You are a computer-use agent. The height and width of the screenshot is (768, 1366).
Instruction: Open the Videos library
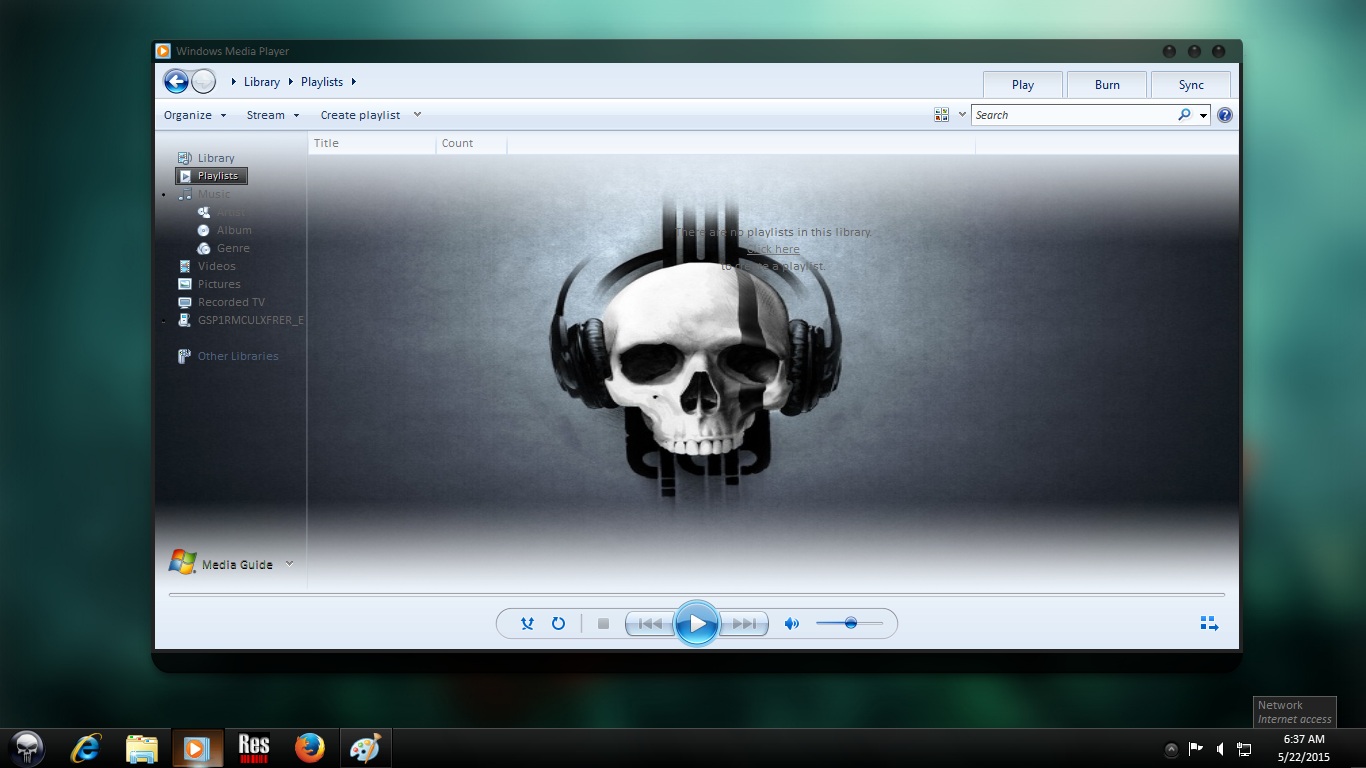pyautogui.click(x=216, y=266)
